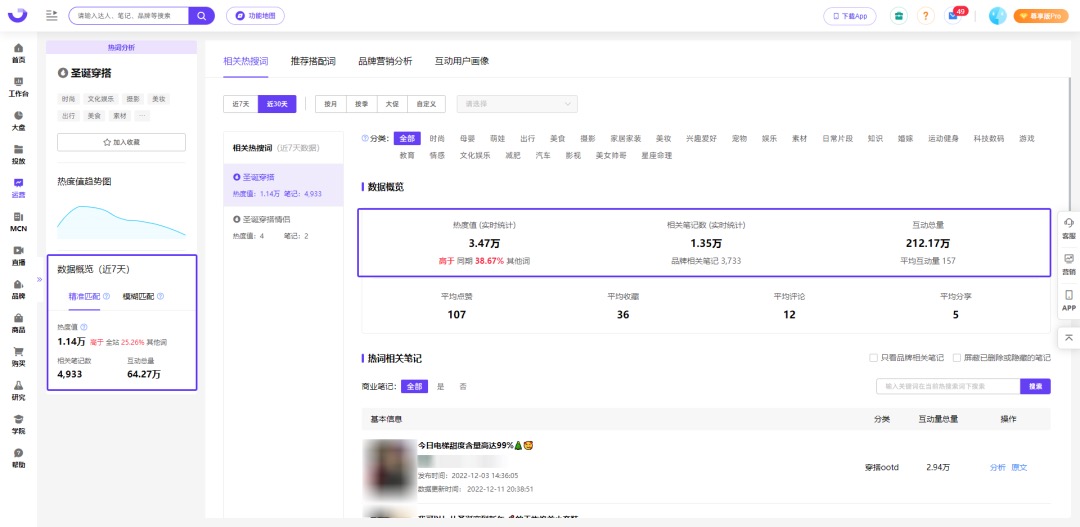Screen dimensions: 1080x527
Task: Click the site logo in top-left corner
Action: pyautogui.click(x=18, y=15)
